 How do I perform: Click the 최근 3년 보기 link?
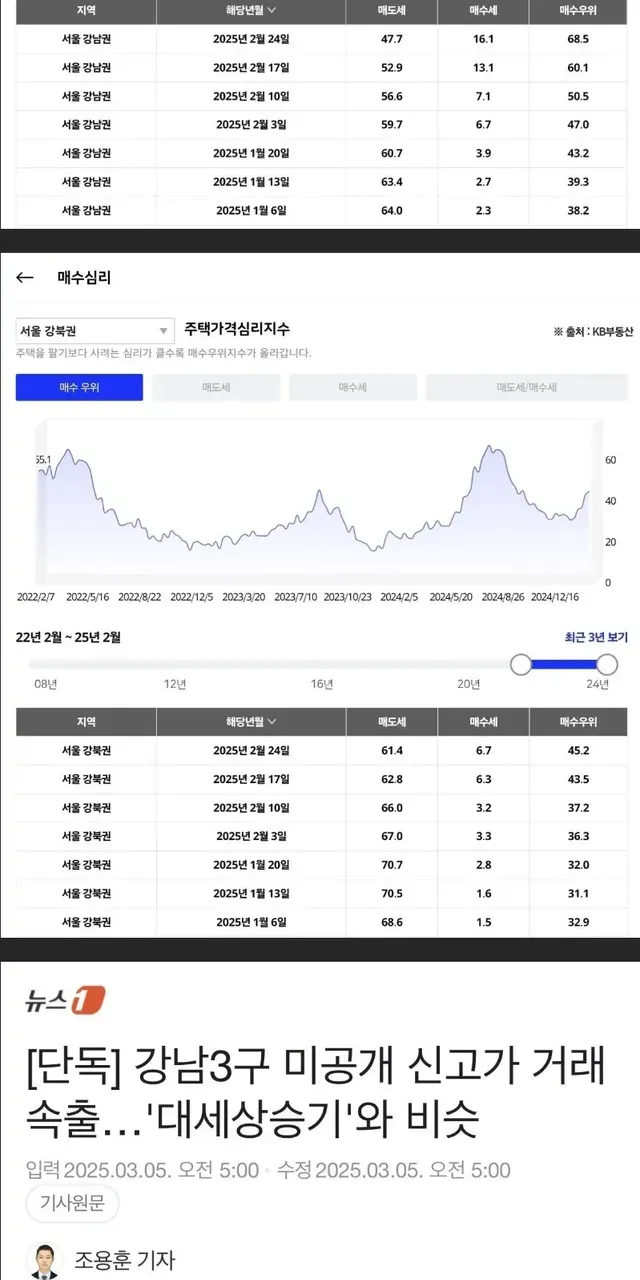(x=596, y=637)
